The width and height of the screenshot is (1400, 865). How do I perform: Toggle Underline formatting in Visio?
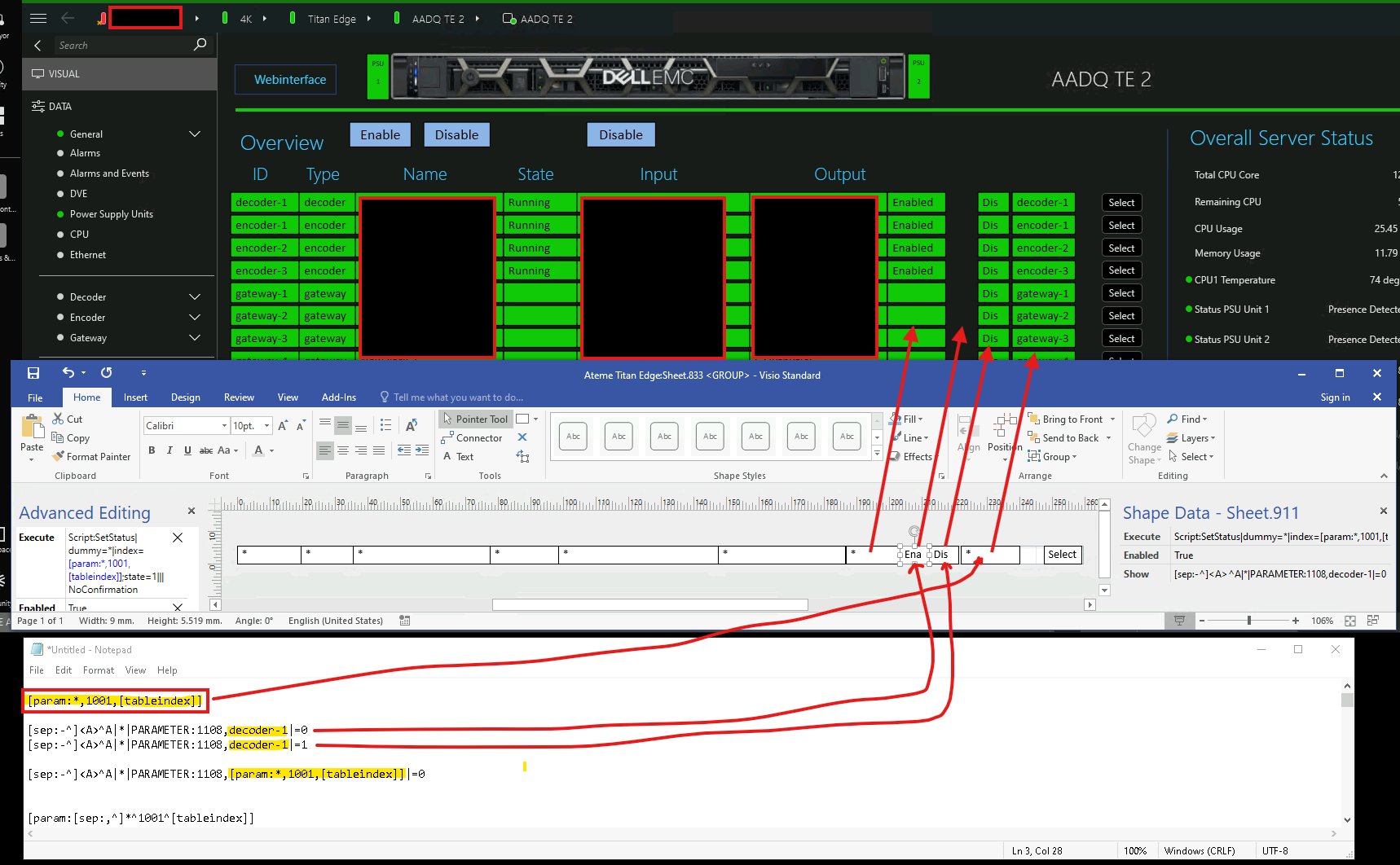pos(187,450)
